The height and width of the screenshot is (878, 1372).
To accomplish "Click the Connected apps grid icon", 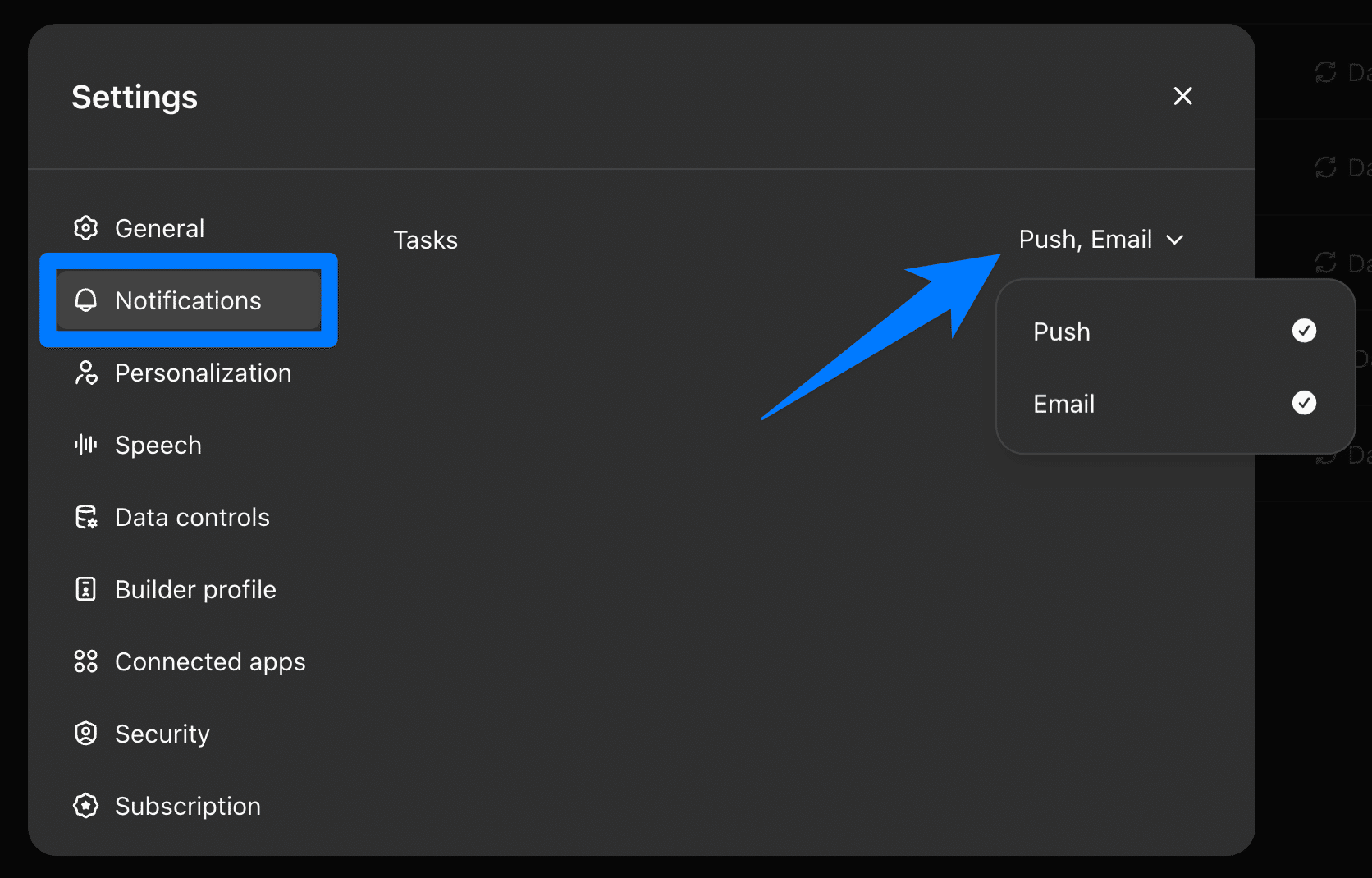I will tap(86, 661).
